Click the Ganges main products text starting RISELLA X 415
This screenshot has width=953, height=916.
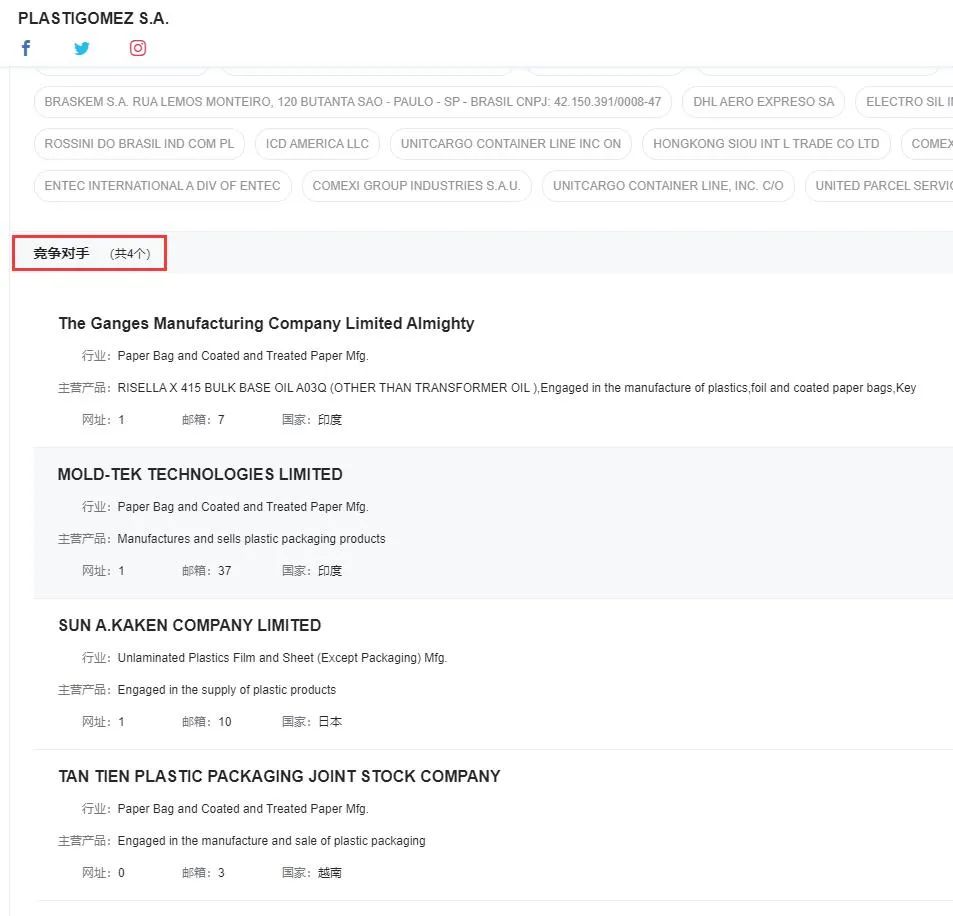point(517,388)
